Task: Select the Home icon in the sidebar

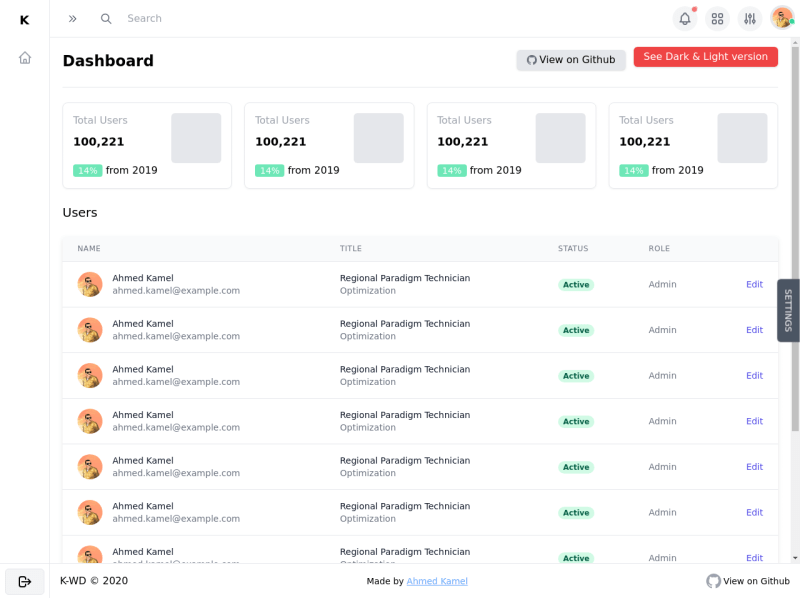Action: click(x=24, y=57)
